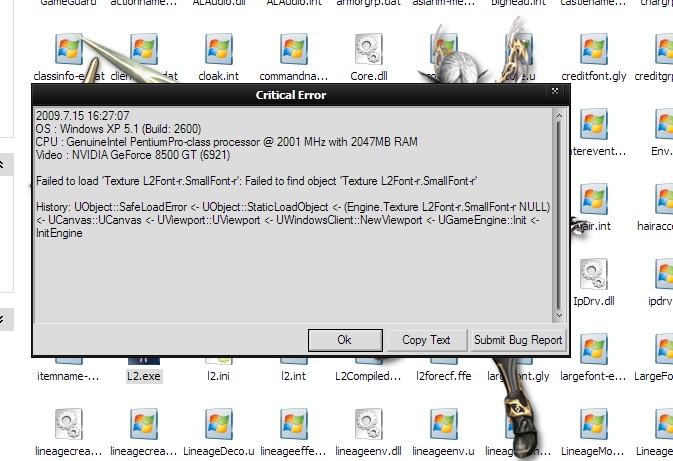Click the Critical Error title bar
Screen dimensions: 673x461
click(x=288, y=94)
